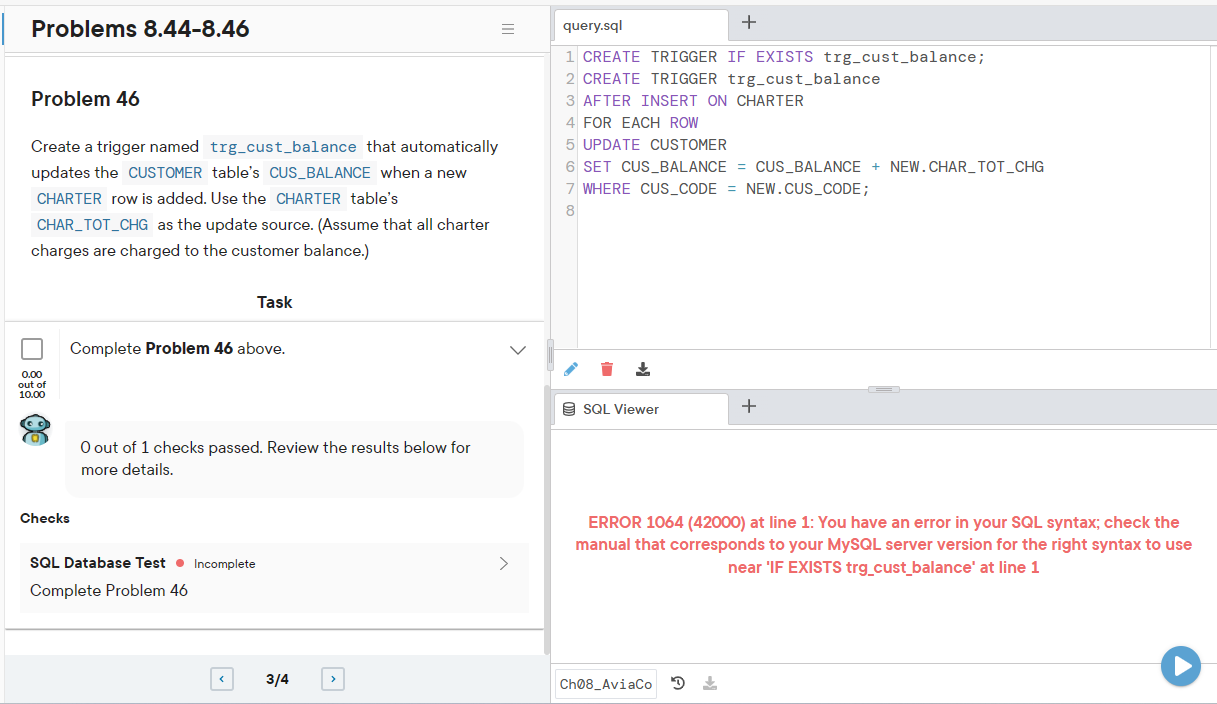Open the hamburger menu beside Problems 8.44-8.46

pos(508,30)
